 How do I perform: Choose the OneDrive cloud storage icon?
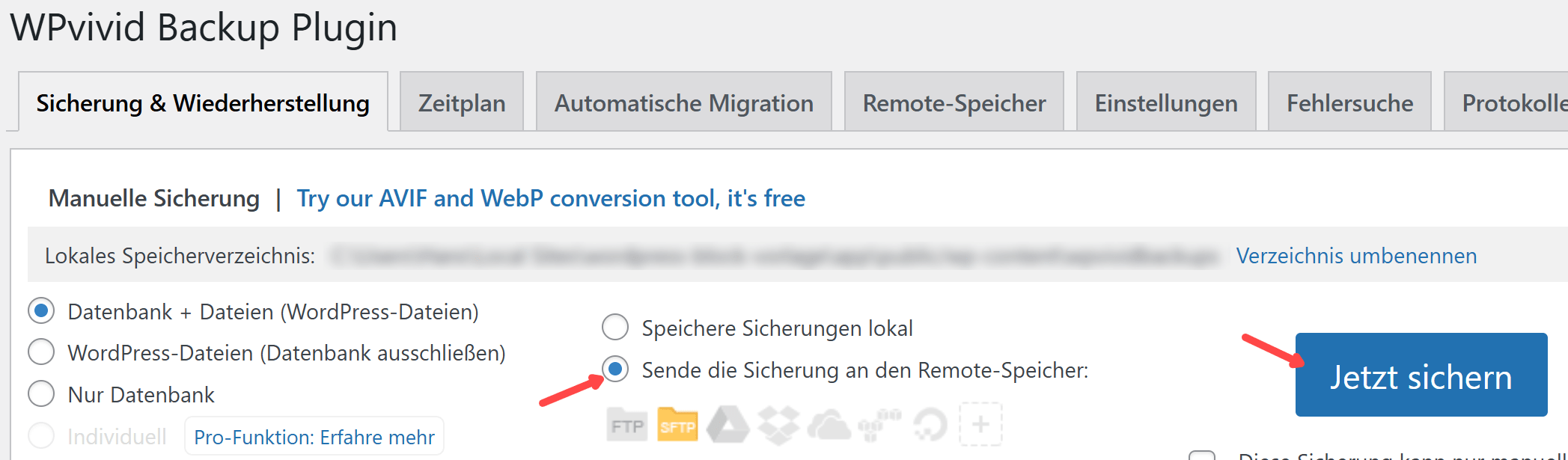point(829,426)
